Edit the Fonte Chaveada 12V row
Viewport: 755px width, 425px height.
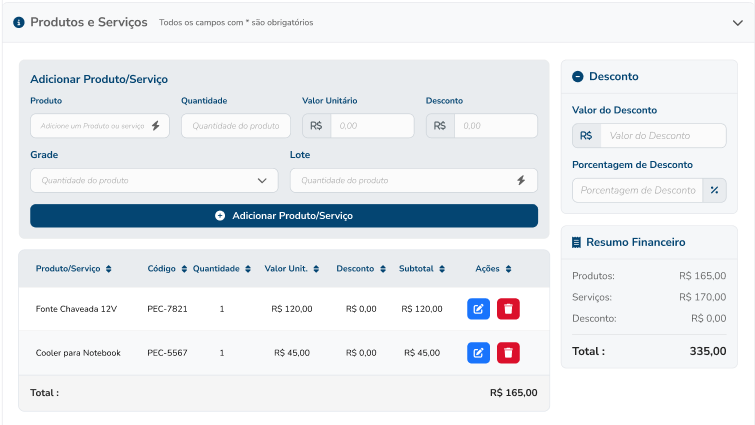click(x=478, y=309)
